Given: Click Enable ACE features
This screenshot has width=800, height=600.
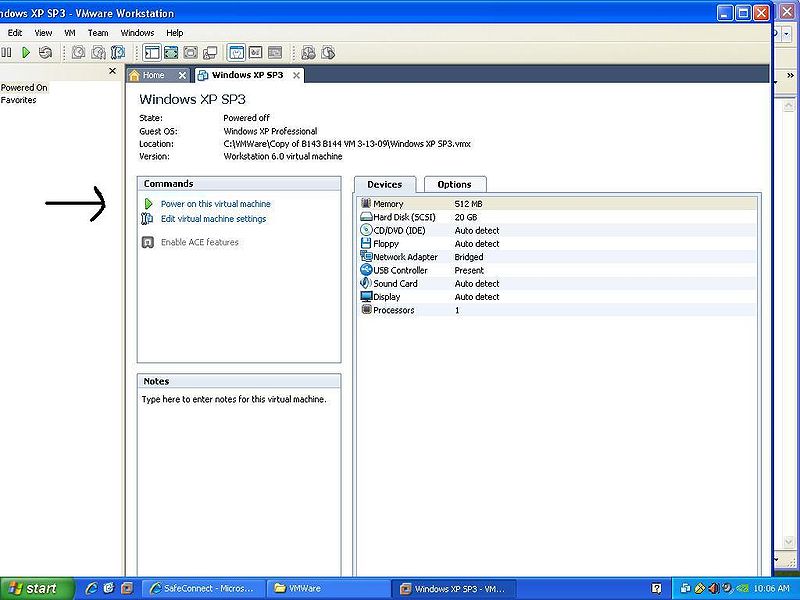Looking at the screenshot, I should (x=200, y=242).
